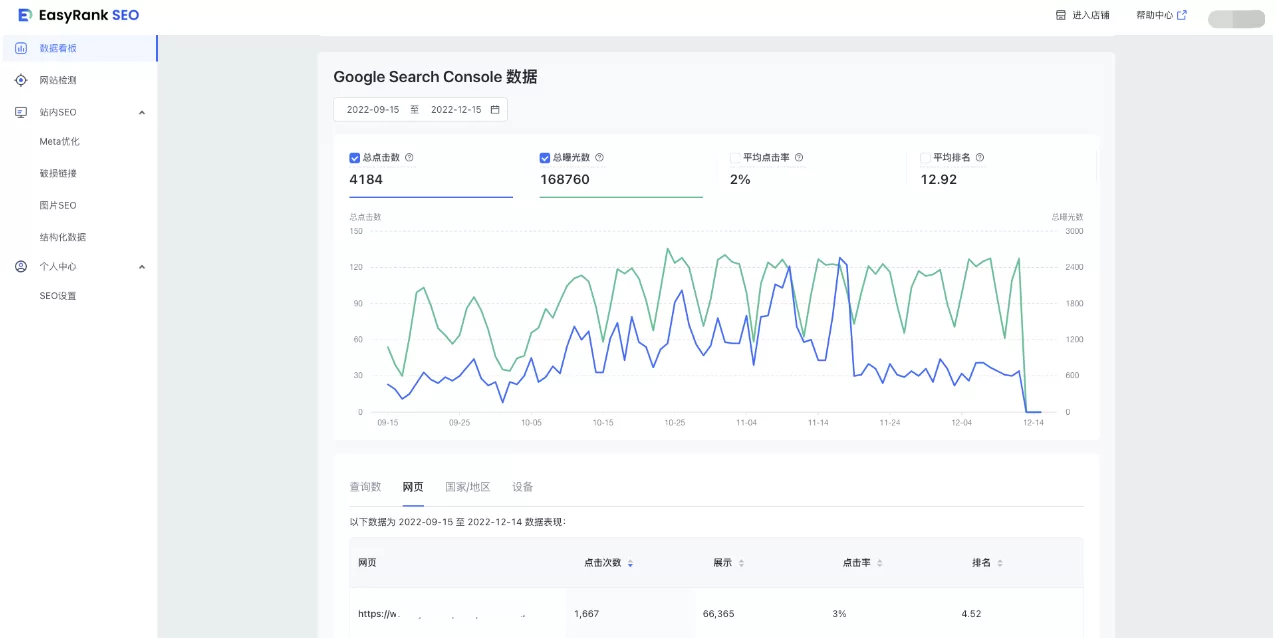1276x638 pixels.
Task: Click the 进入店铺 store icon
Action: 1061,15
